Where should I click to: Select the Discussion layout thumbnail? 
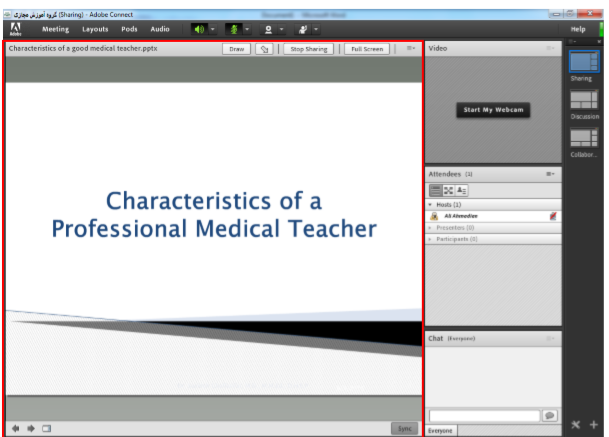coord(584,100)
